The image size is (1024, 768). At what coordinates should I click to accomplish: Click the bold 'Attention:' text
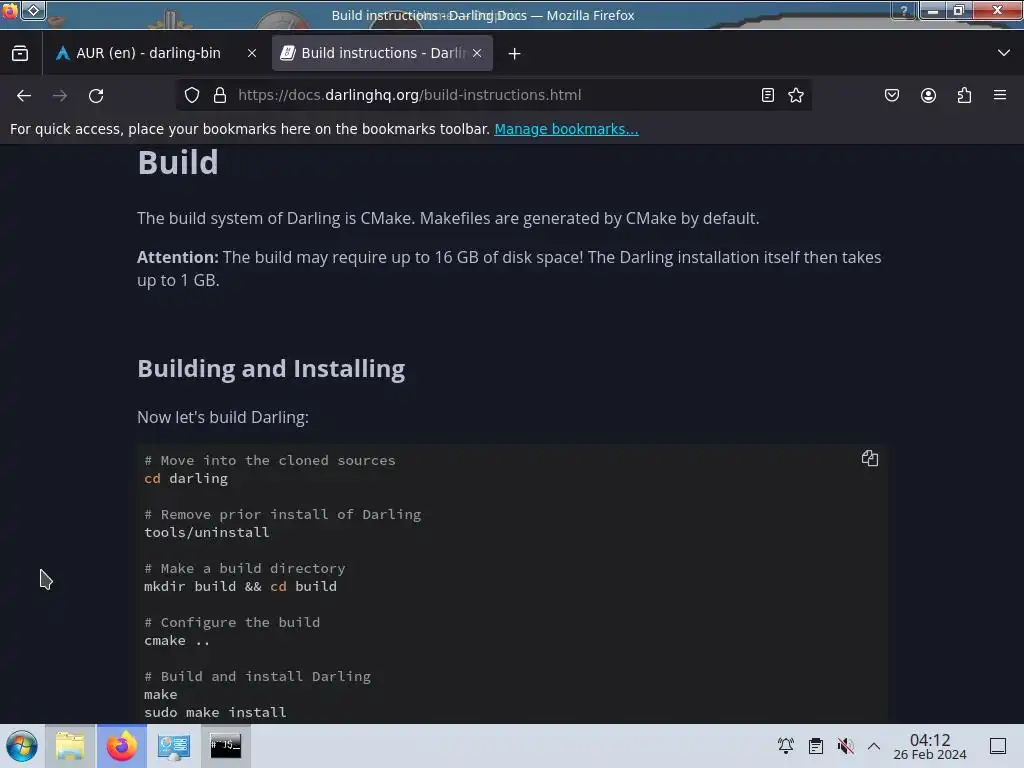click(x=178, y=257)
